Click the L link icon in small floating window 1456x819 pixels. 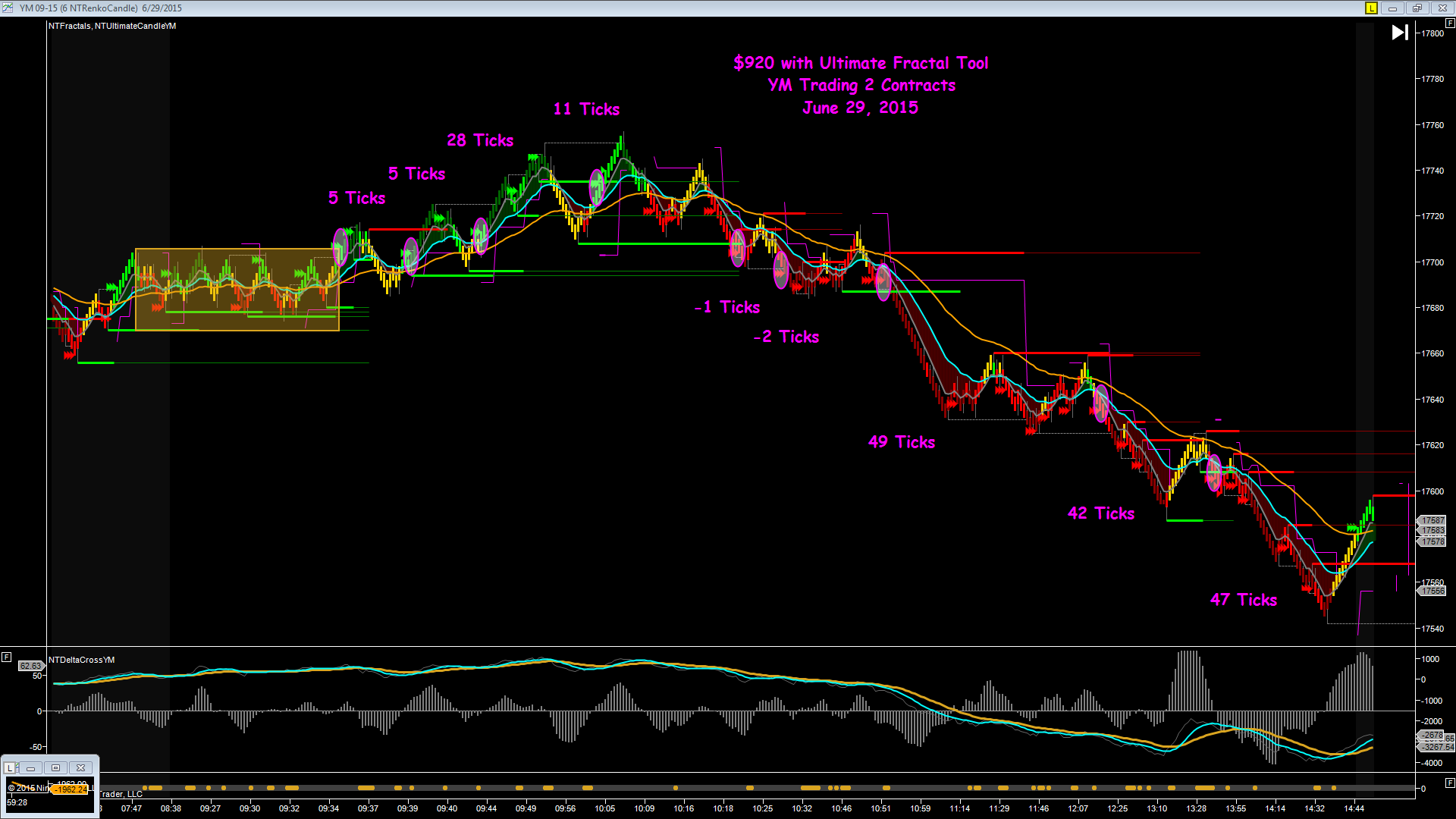click(x=11, y=768)
